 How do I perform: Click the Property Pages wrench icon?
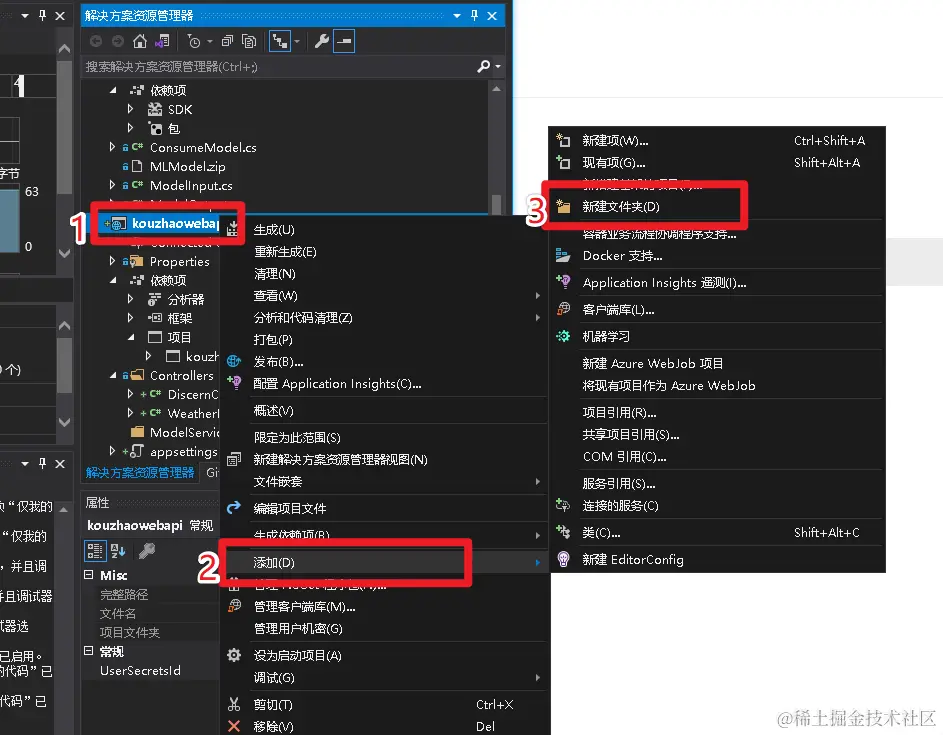(147, 550)
